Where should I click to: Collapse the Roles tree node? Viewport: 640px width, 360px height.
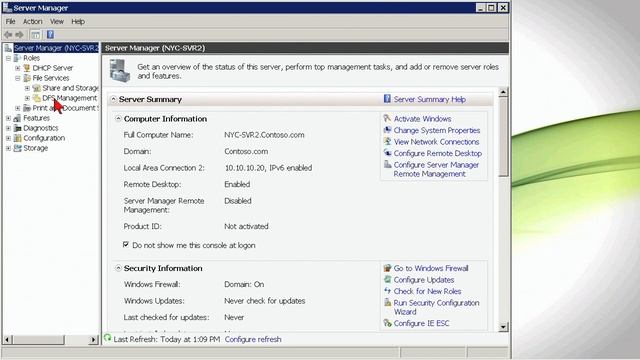(8, 58)
